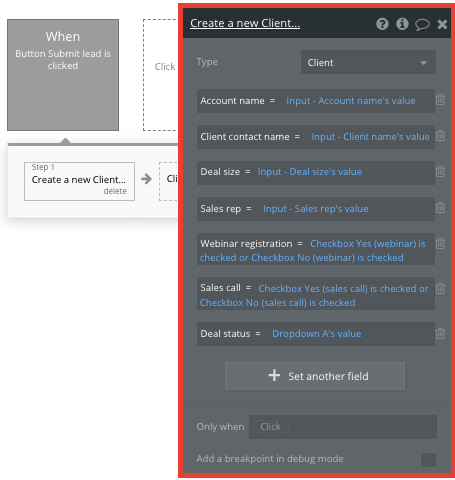Click the Create a new Client title

245,23
